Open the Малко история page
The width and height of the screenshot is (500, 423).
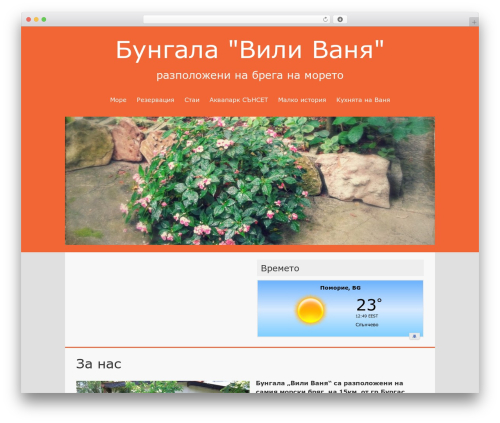tap(302, 100)
